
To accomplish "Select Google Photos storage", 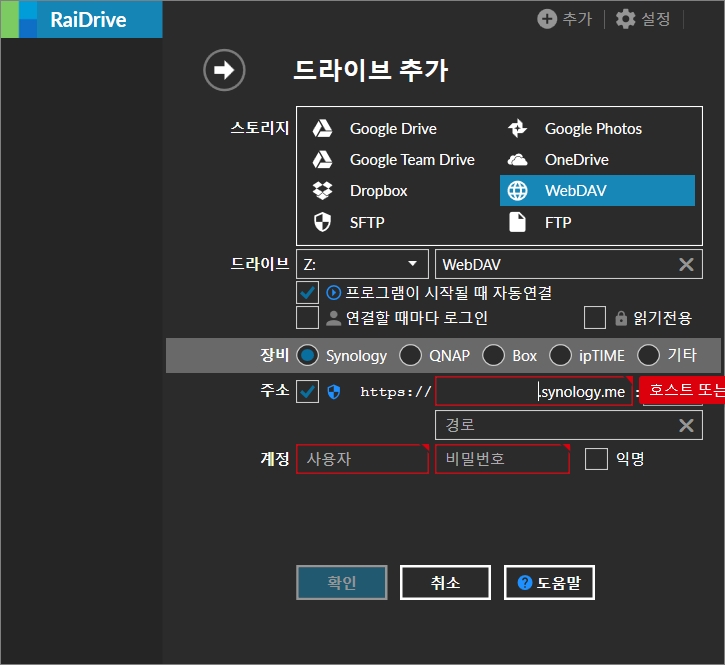I will (597, 129).
